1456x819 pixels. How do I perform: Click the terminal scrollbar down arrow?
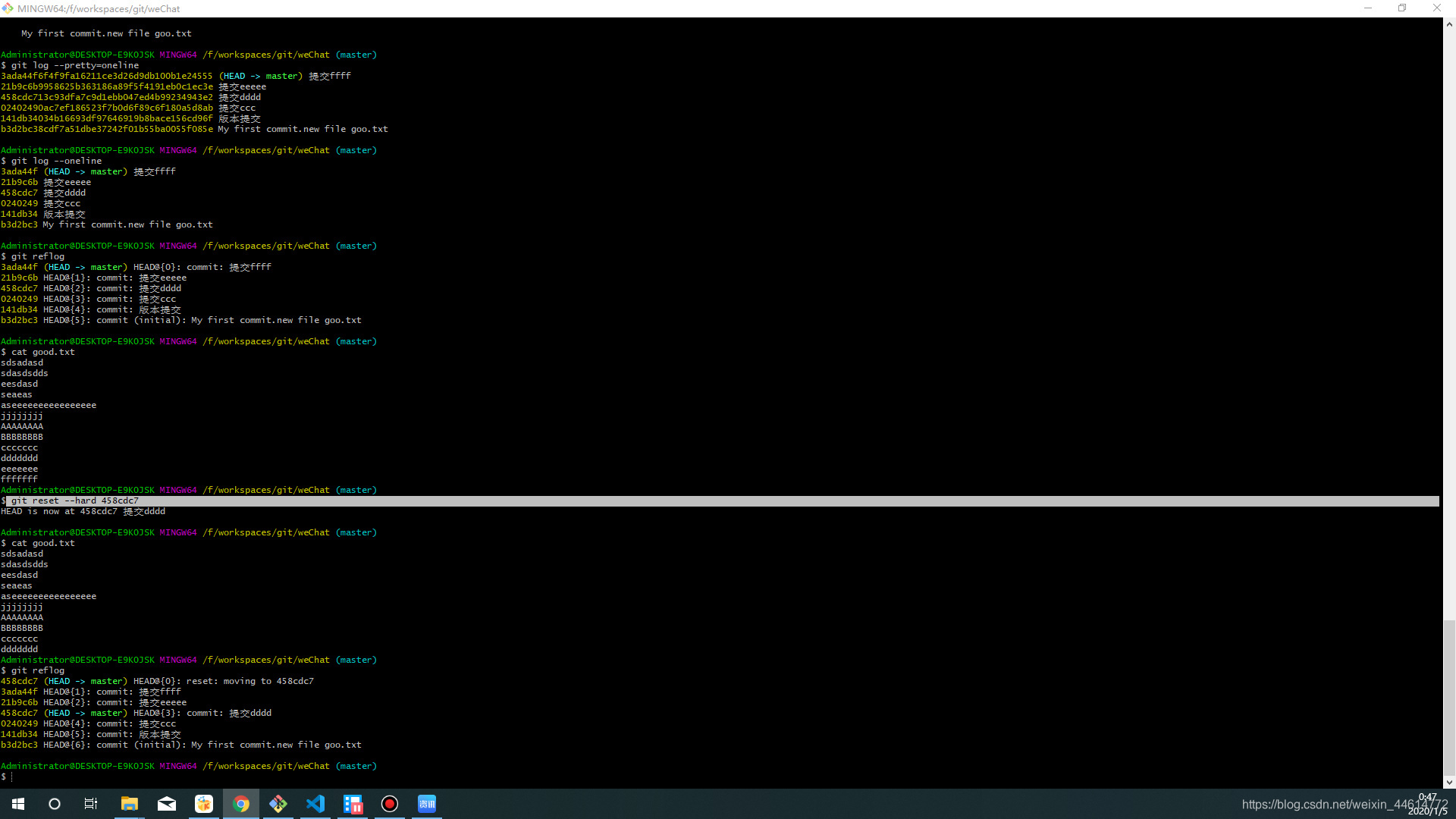pyautogui.click(x=1449, y=782)
